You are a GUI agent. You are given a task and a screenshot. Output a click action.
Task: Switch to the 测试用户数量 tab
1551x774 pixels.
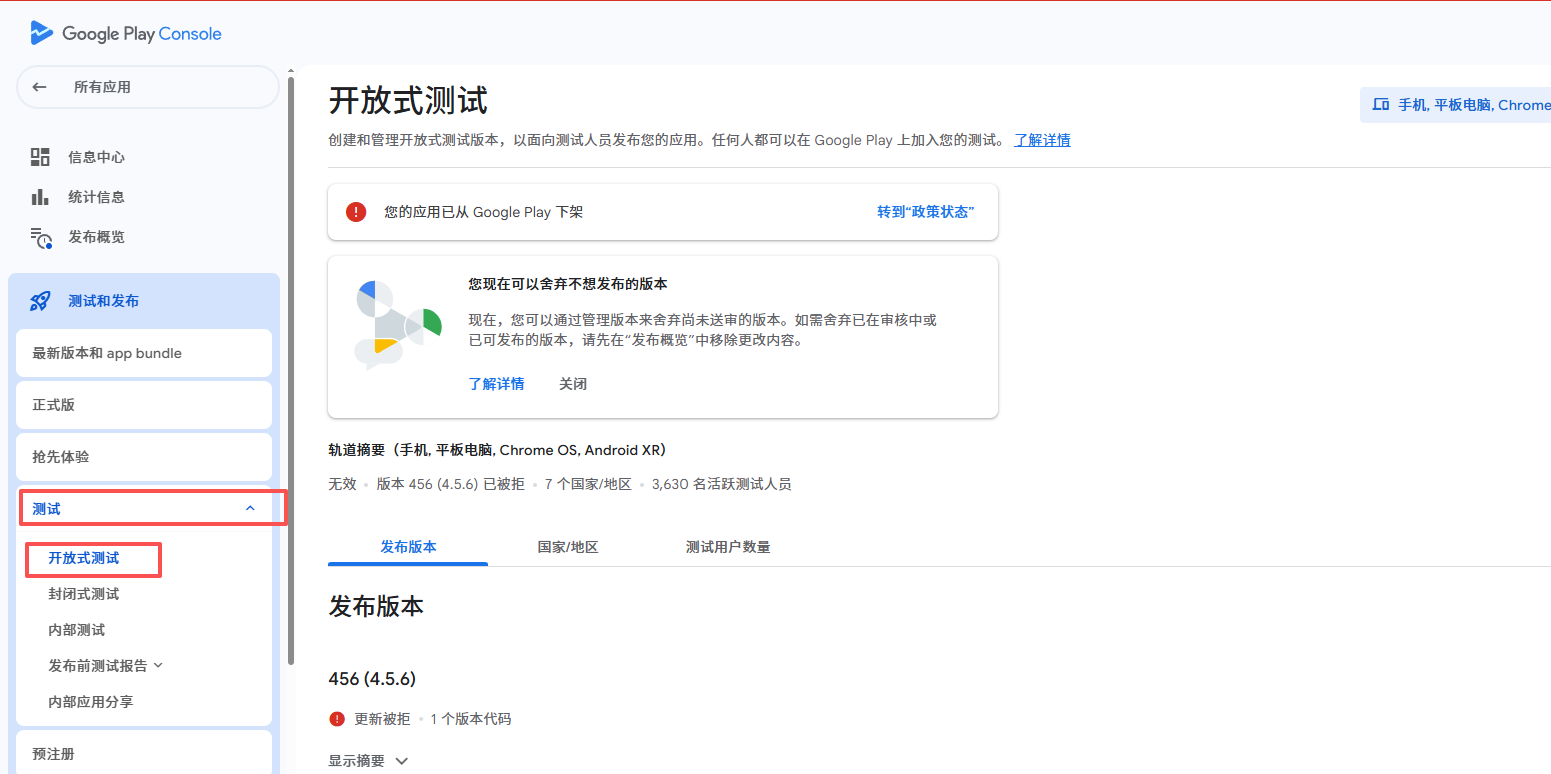coord(728,547)
